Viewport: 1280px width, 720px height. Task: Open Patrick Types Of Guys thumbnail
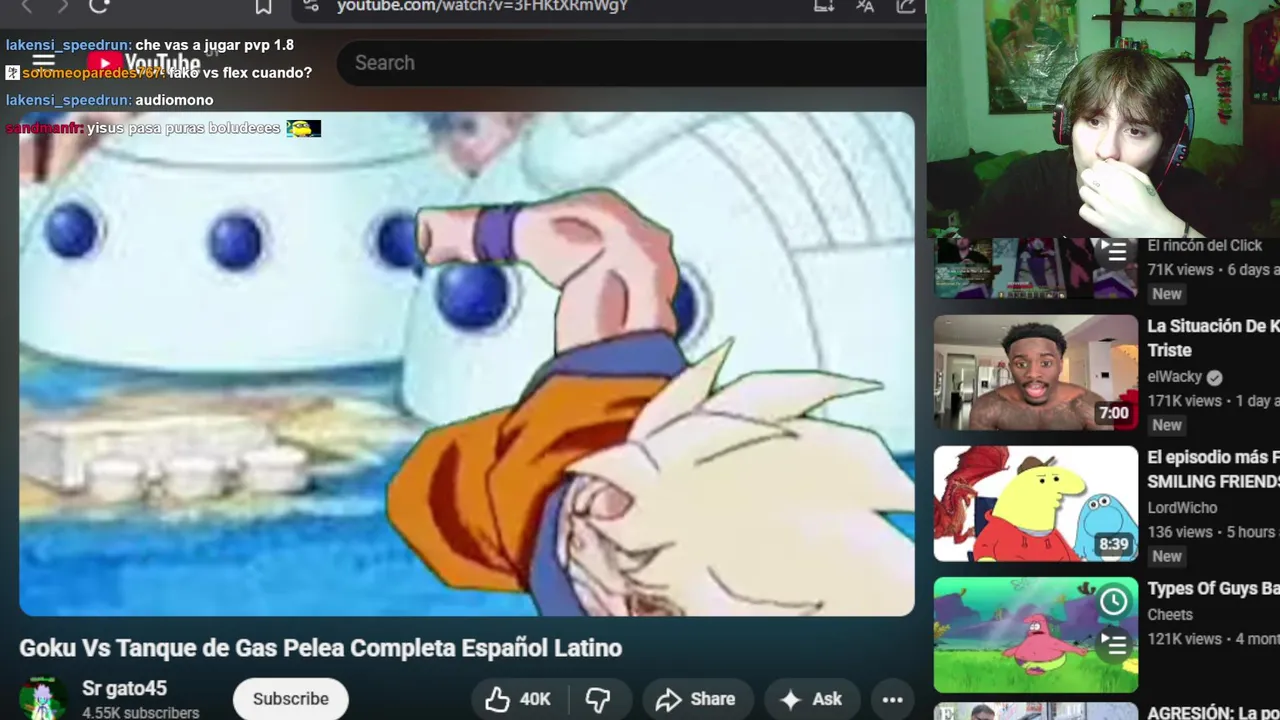click(x=1036, y=635)
